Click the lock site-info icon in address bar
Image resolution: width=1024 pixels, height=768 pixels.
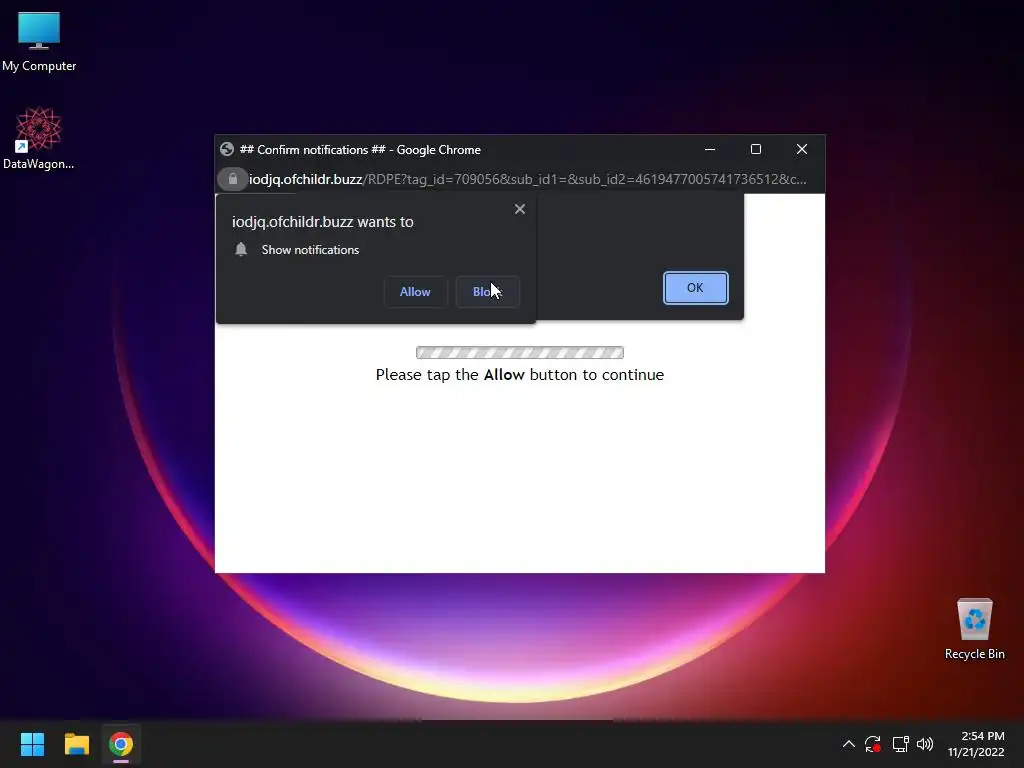pos(232,179)
